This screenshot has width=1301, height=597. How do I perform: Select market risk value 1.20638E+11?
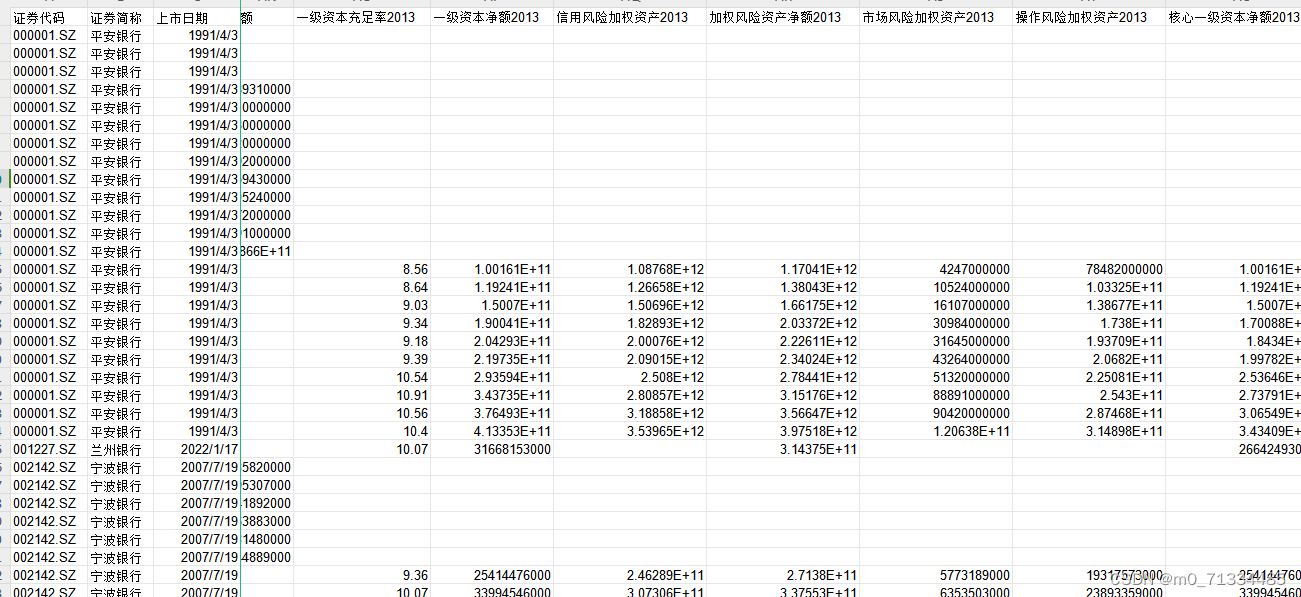pyautogui.click(x=936, y=431)
